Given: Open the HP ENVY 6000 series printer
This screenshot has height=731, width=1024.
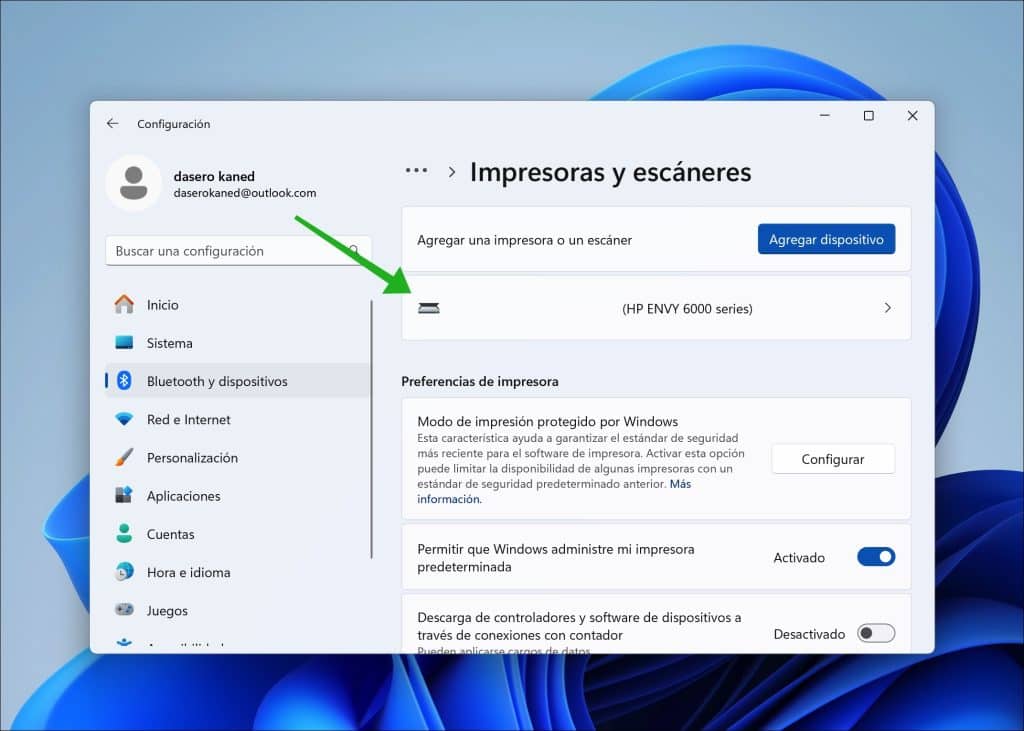Looking at the screenshot, I should click(656, 308).
